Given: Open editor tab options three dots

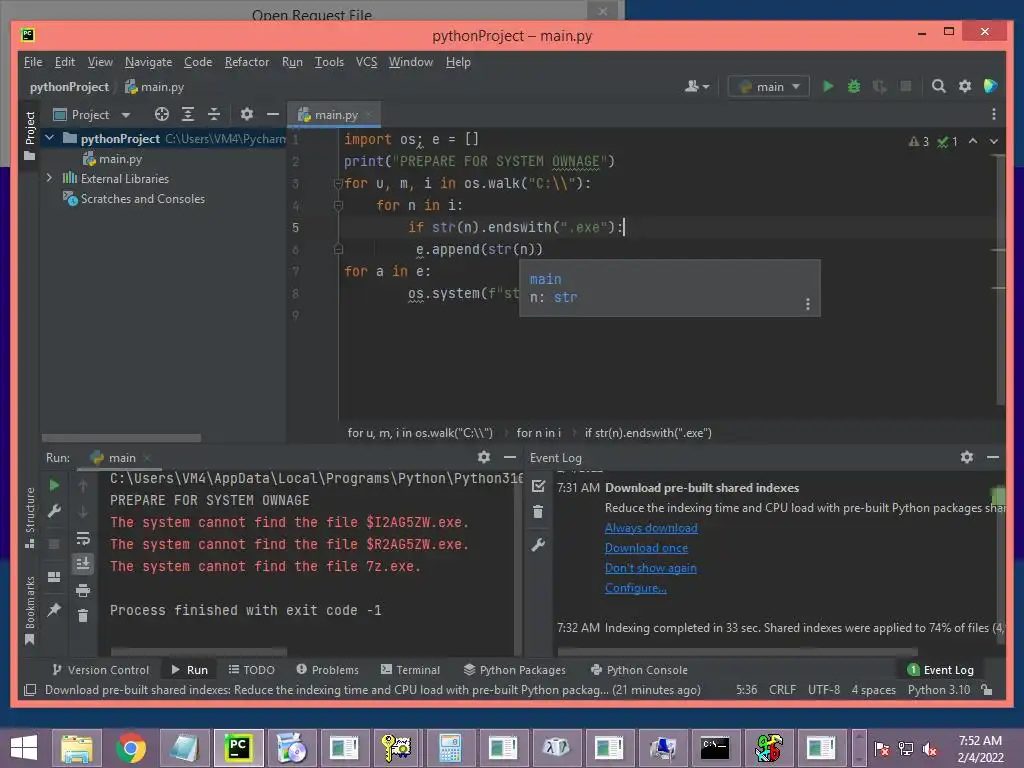Looking at the screenshot, I should click(993, 114).
